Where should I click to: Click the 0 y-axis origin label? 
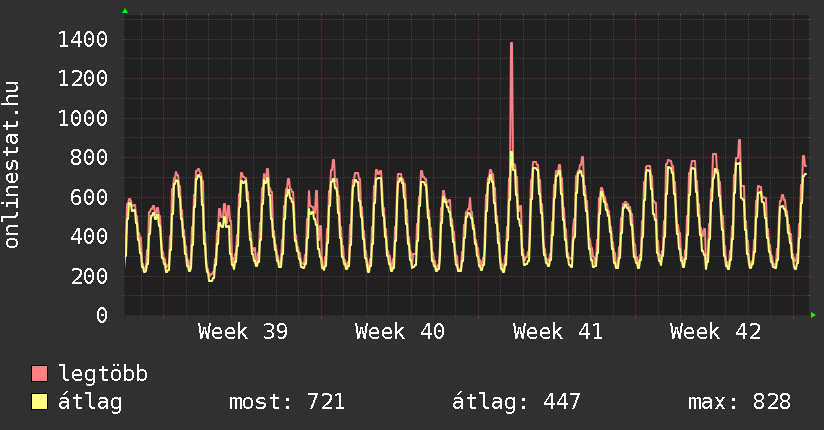click(101, 315)
